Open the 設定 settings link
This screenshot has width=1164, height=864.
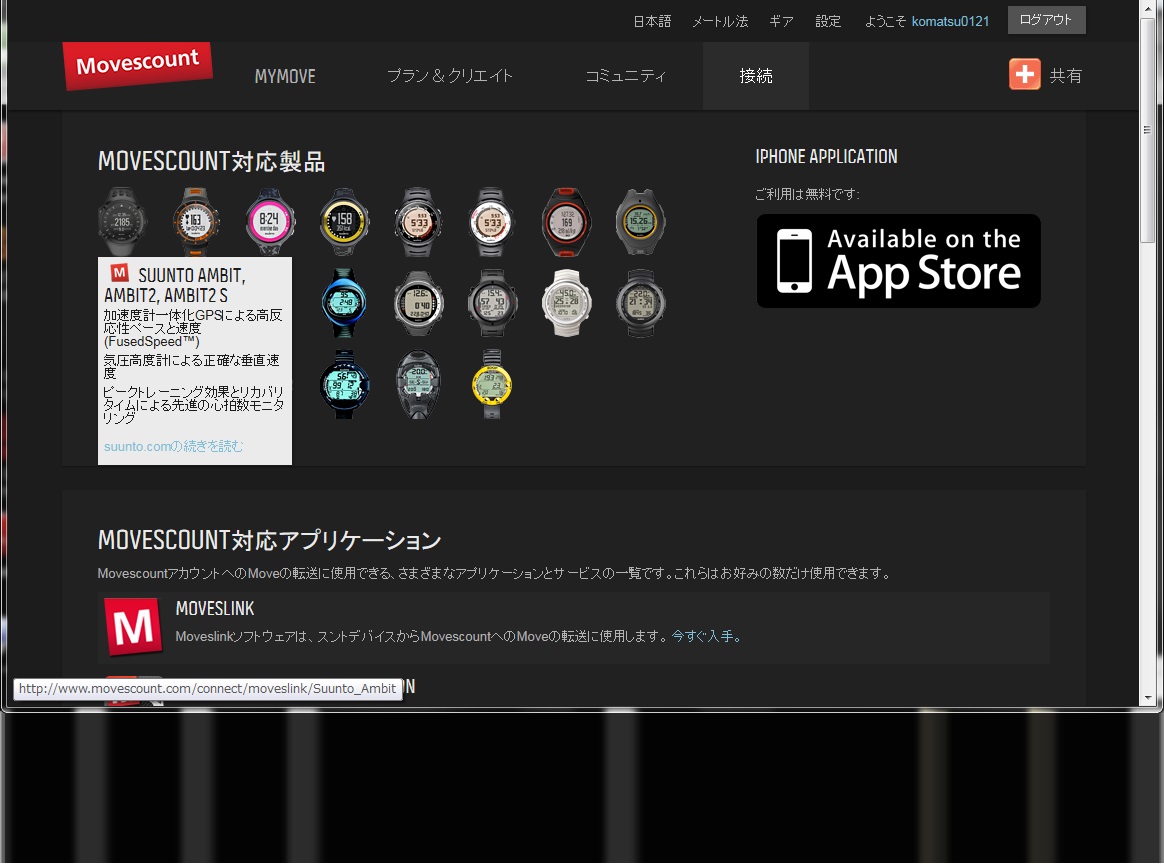[x=828, y=22]
